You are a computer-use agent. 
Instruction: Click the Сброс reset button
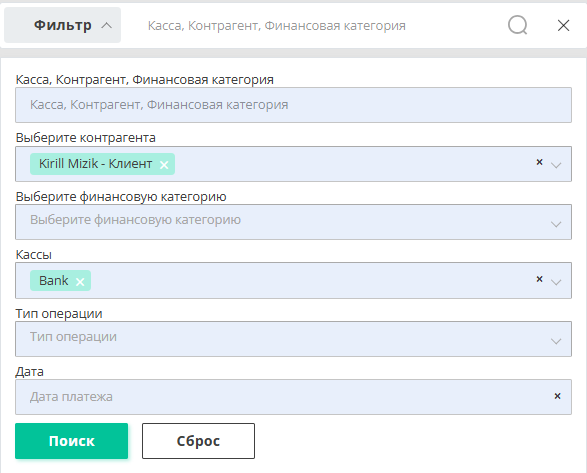click(x=198, y=441)
